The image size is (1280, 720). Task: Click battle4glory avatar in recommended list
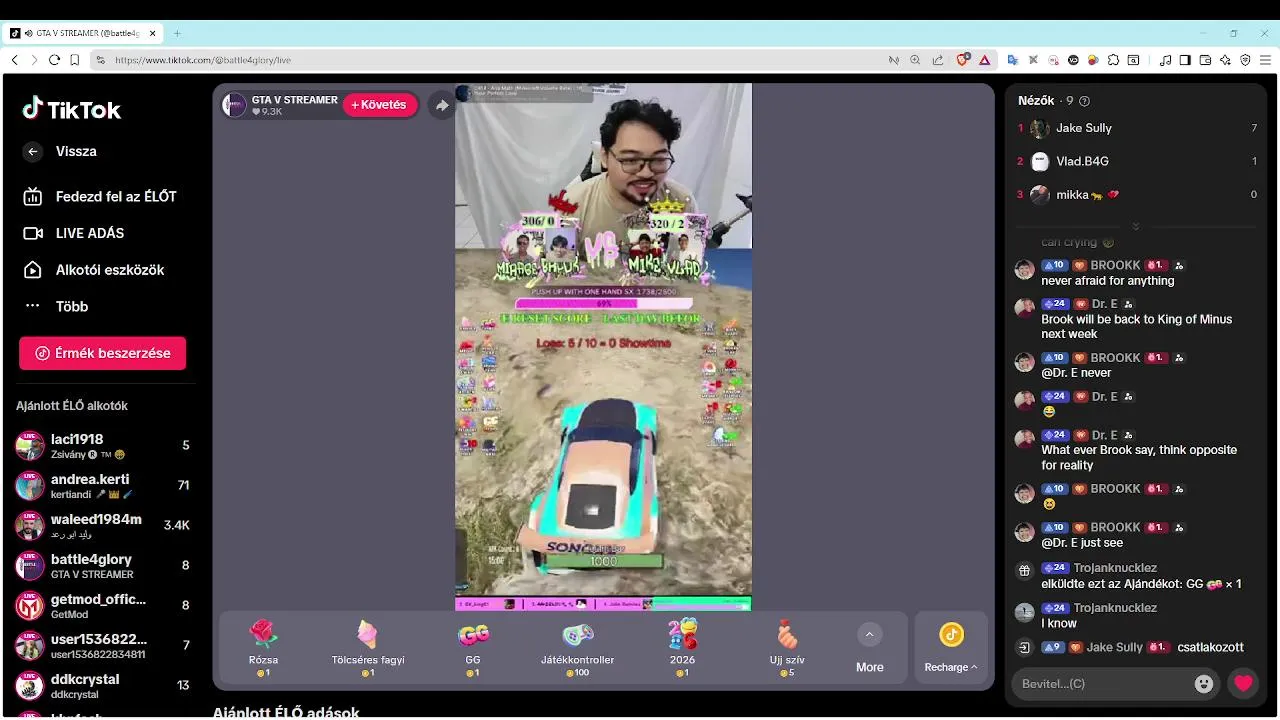[30, 566]
